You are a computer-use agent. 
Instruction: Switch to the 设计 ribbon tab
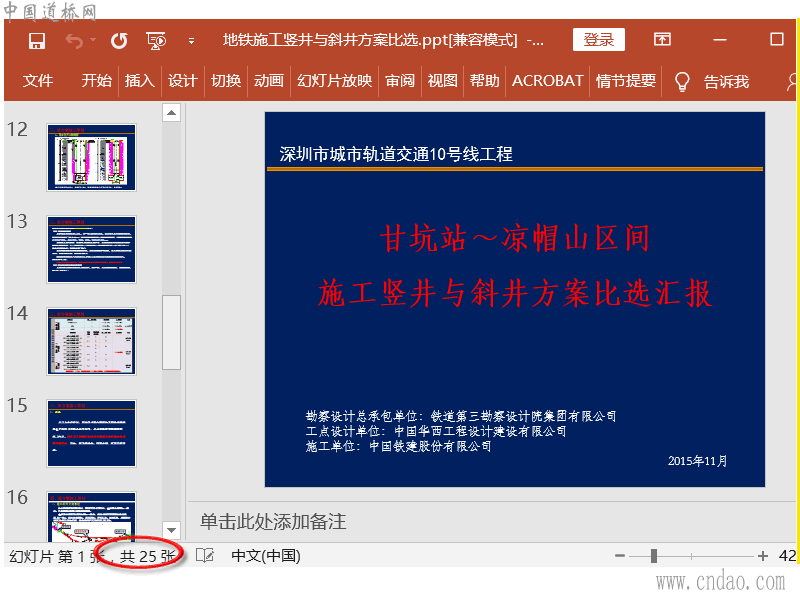tap(183, 81)
